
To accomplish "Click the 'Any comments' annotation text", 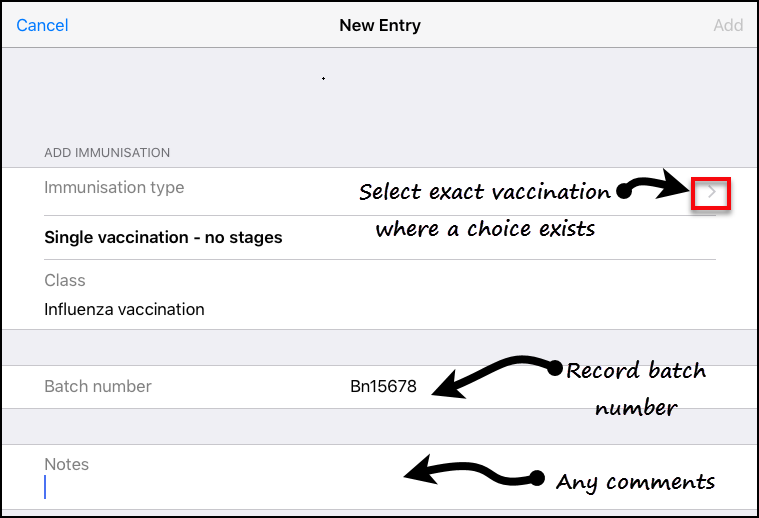I will point(635,482).
